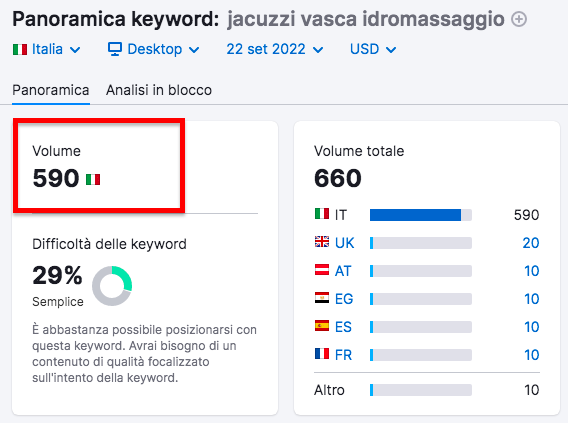
Task: Click the Egypt flag icon
Action: pyautogui.click(x=322, y=298)
